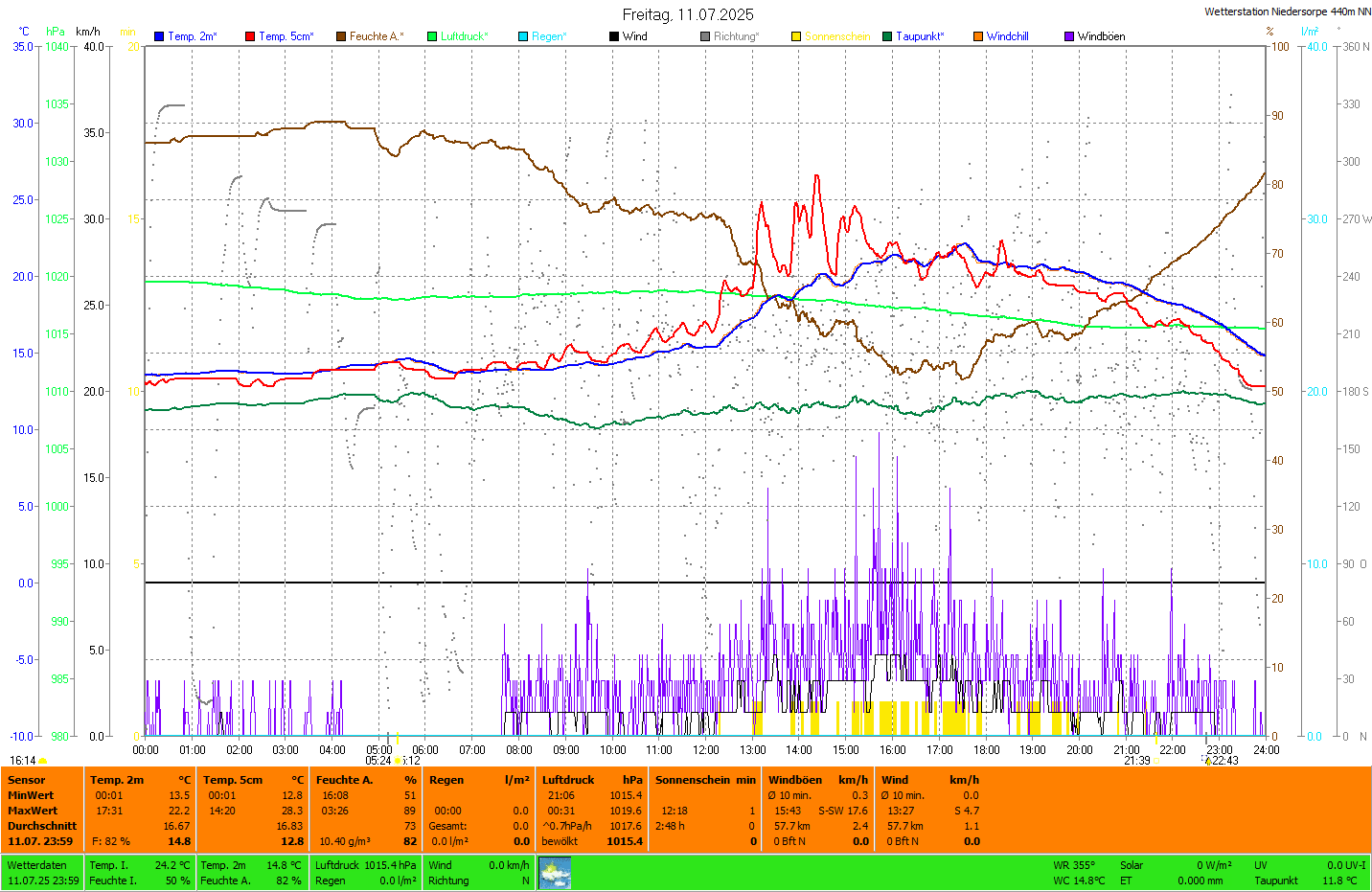Click the gray Richtung legend label
The image size is (1372, 892).
tap(736, 36)
